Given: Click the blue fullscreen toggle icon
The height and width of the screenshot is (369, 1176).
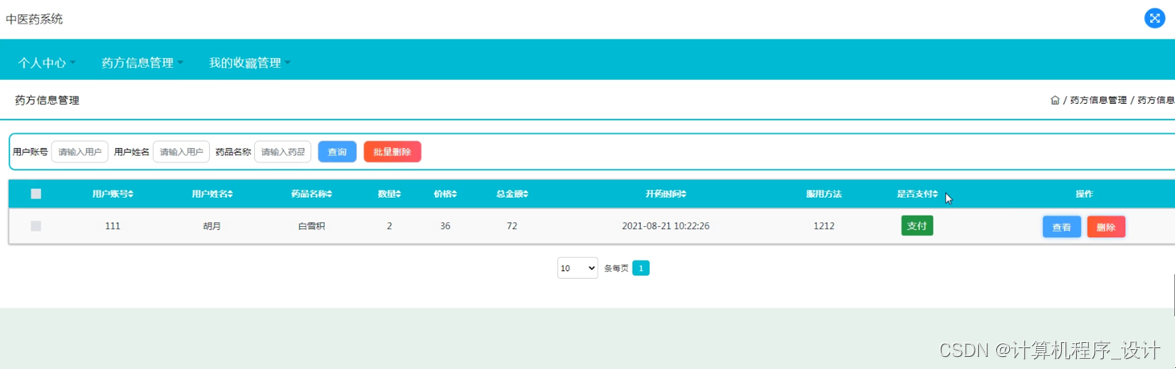Looking at the screenshot, I should click(1154, 19).
